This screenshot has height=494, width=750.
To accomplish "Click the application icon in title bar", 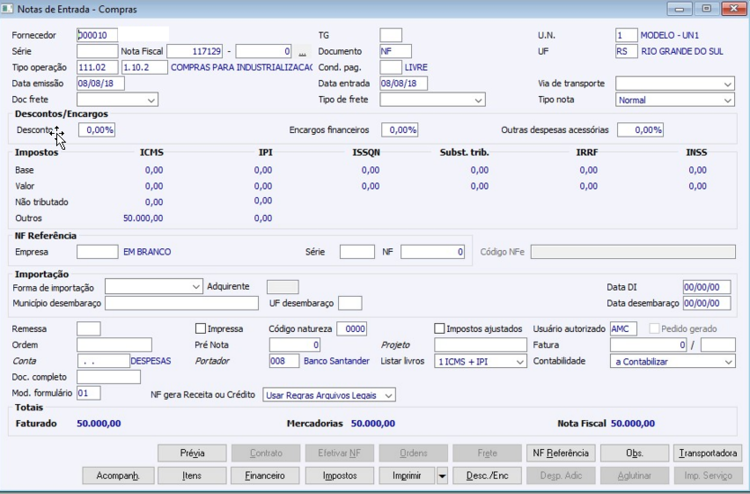I will click(x=7, y=9).
